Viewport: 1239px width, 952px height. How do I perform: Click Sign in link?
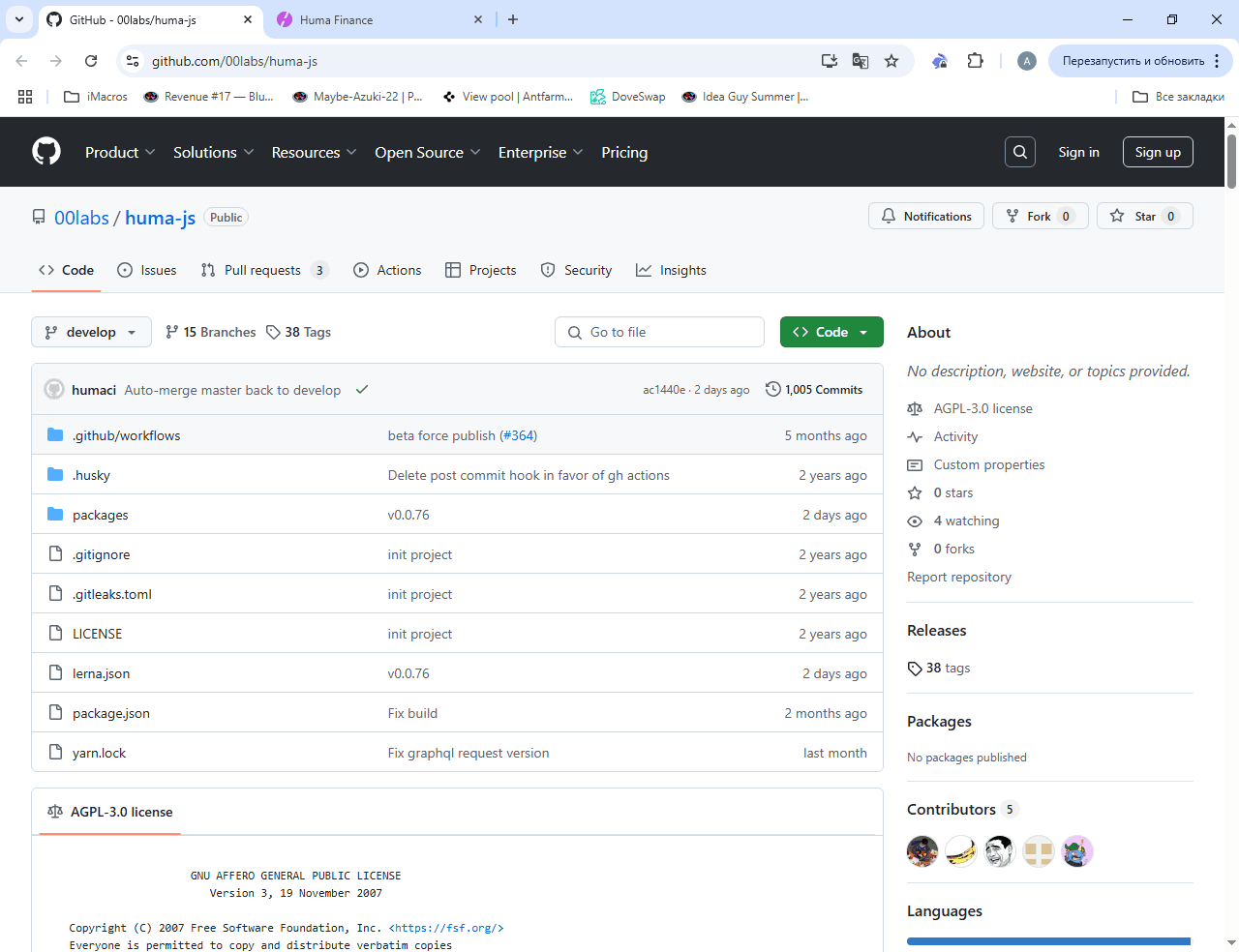(1078, 152)
